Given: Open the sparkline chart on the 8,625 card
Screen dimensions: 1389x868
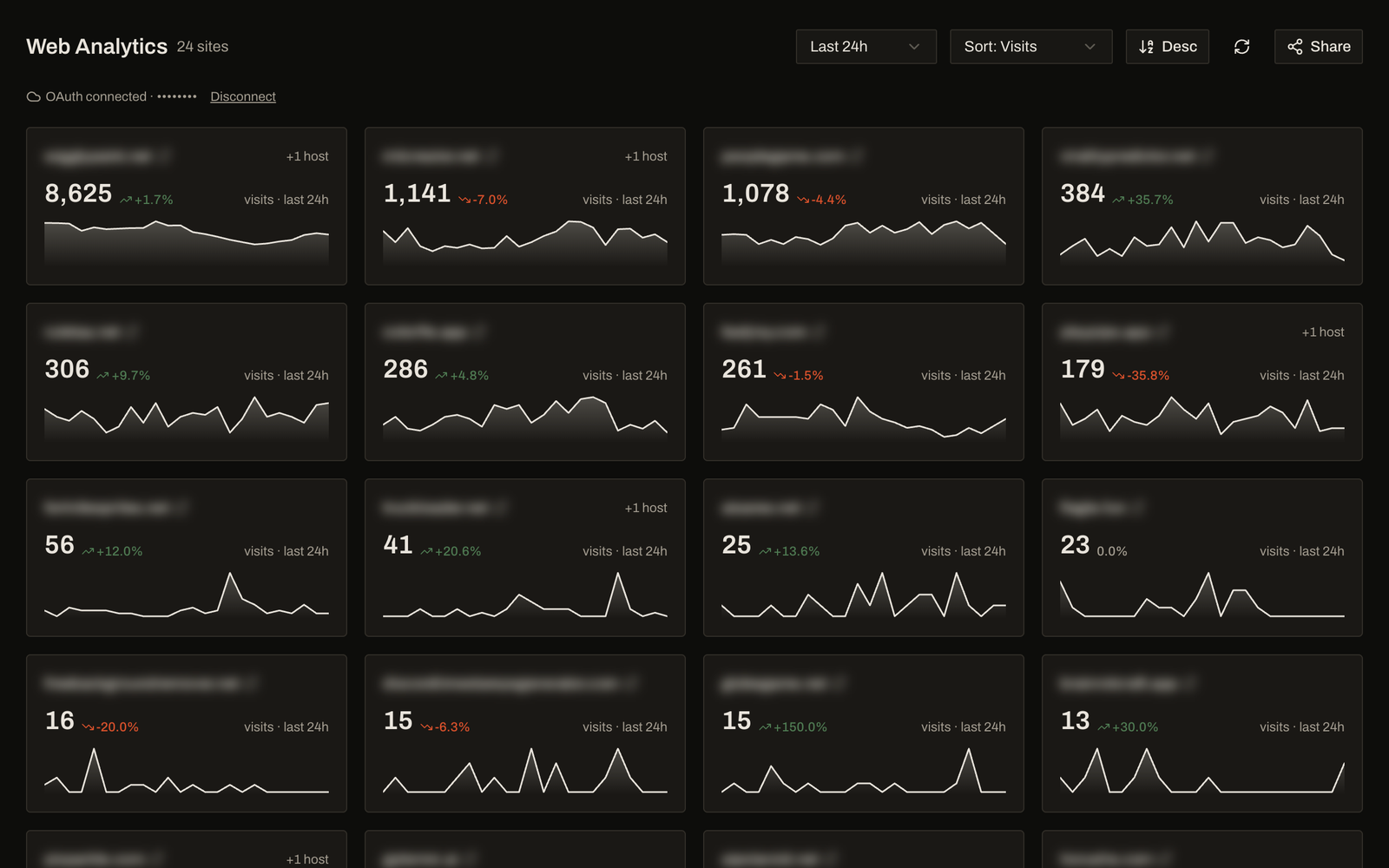Looking at the screenshot, I should tap(187, 242).
